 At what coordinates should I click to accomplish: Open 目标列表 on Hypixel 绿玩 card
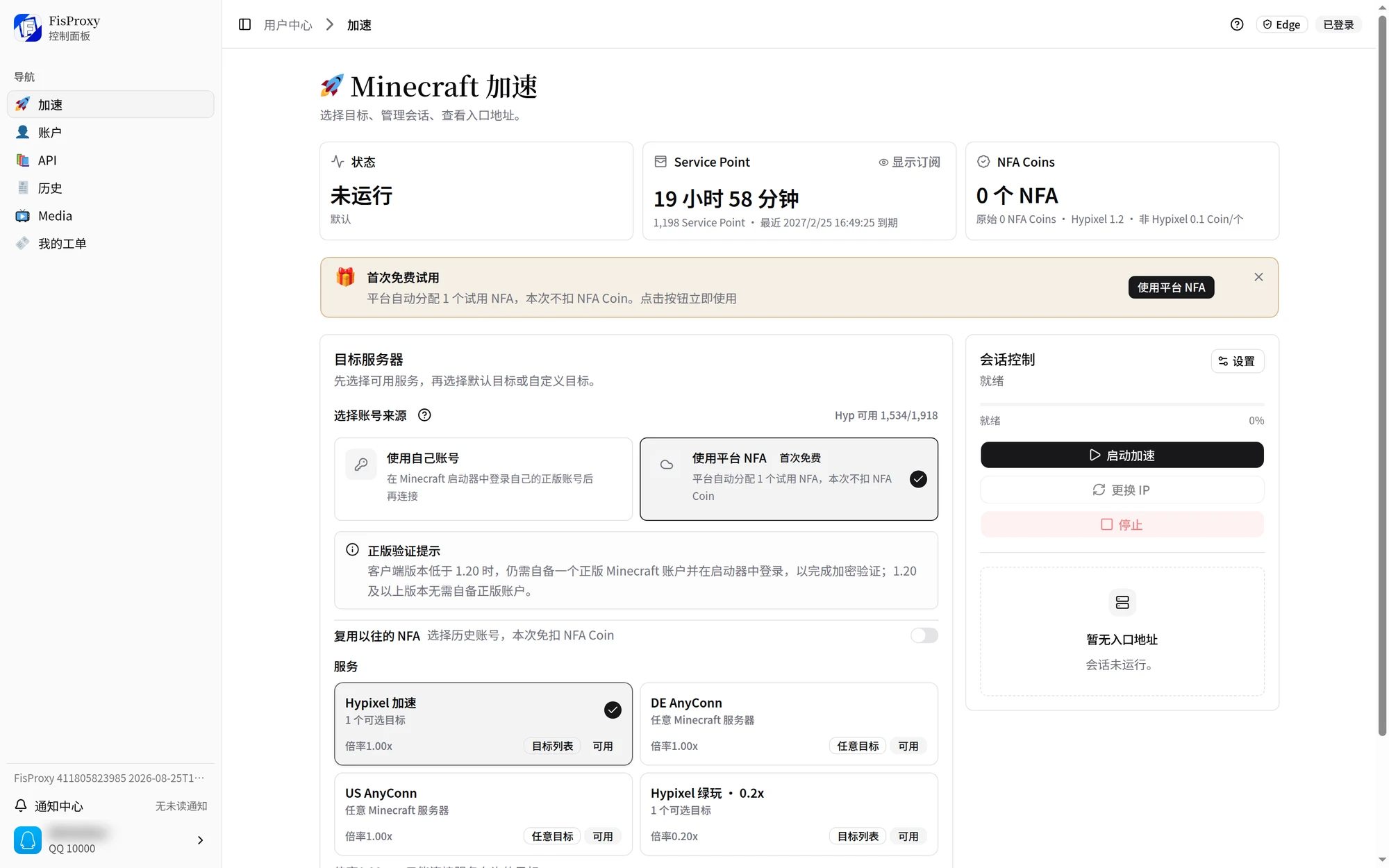pos(858,836)
